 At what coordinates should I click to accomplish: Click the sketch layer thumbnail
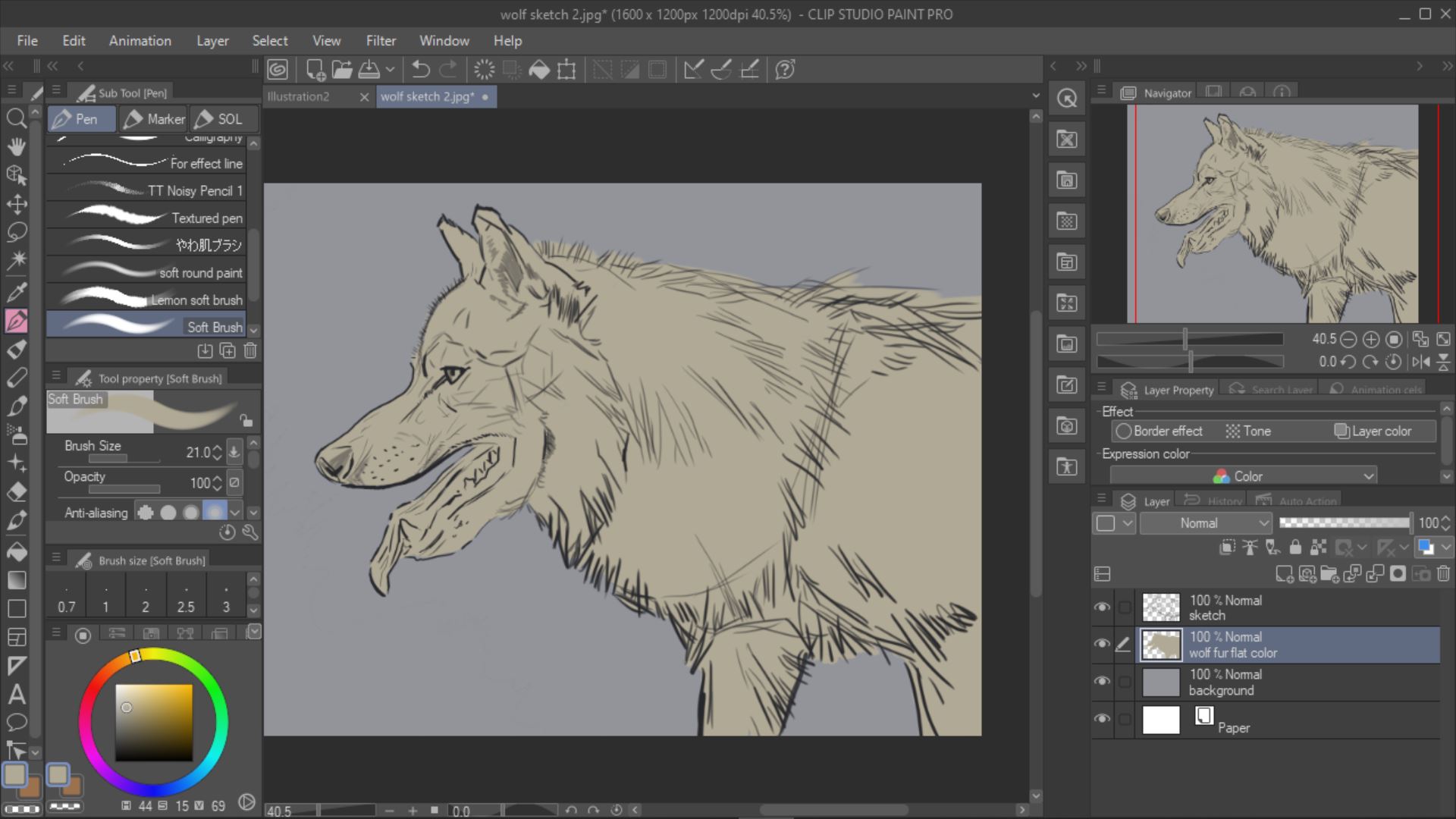pyautogui.click(x=1161, y=607)
